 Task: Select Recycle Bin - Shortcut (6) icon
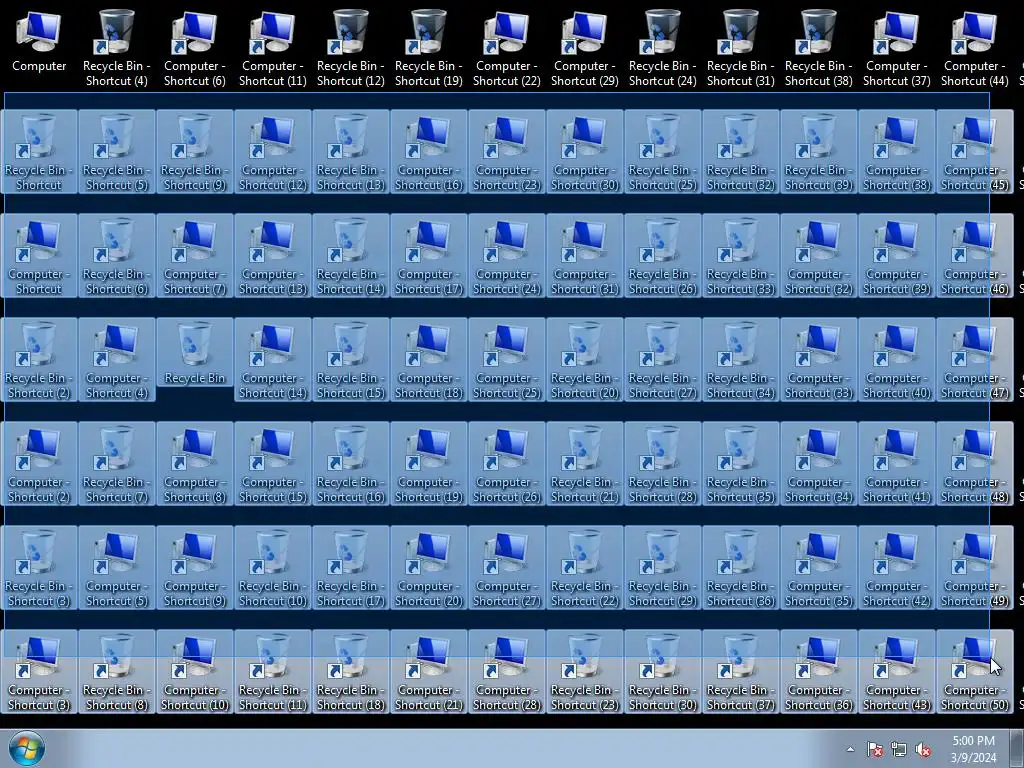116,255
